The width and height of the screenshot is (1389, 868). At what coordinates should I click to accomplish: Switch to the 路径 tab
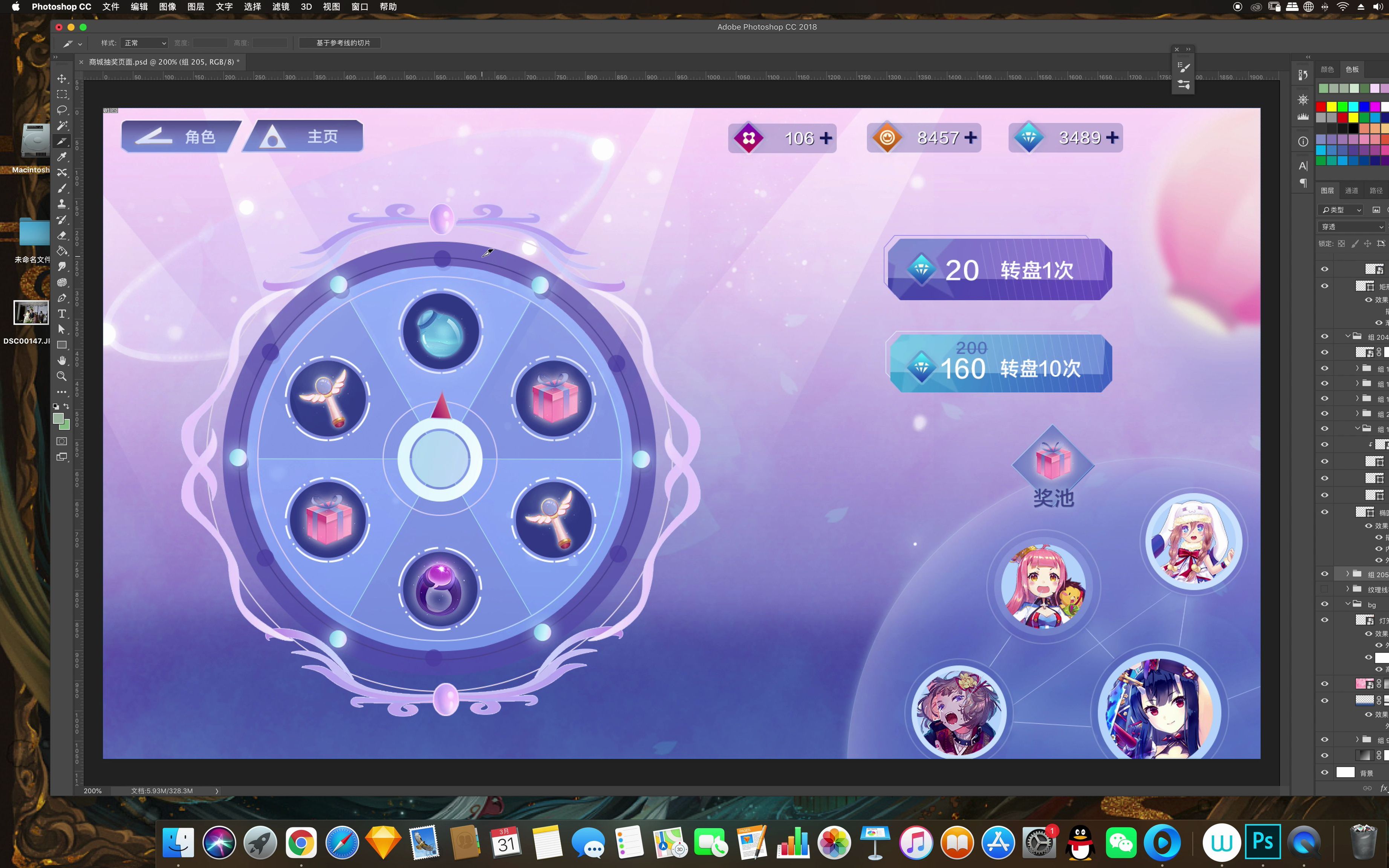[1376, 191]
